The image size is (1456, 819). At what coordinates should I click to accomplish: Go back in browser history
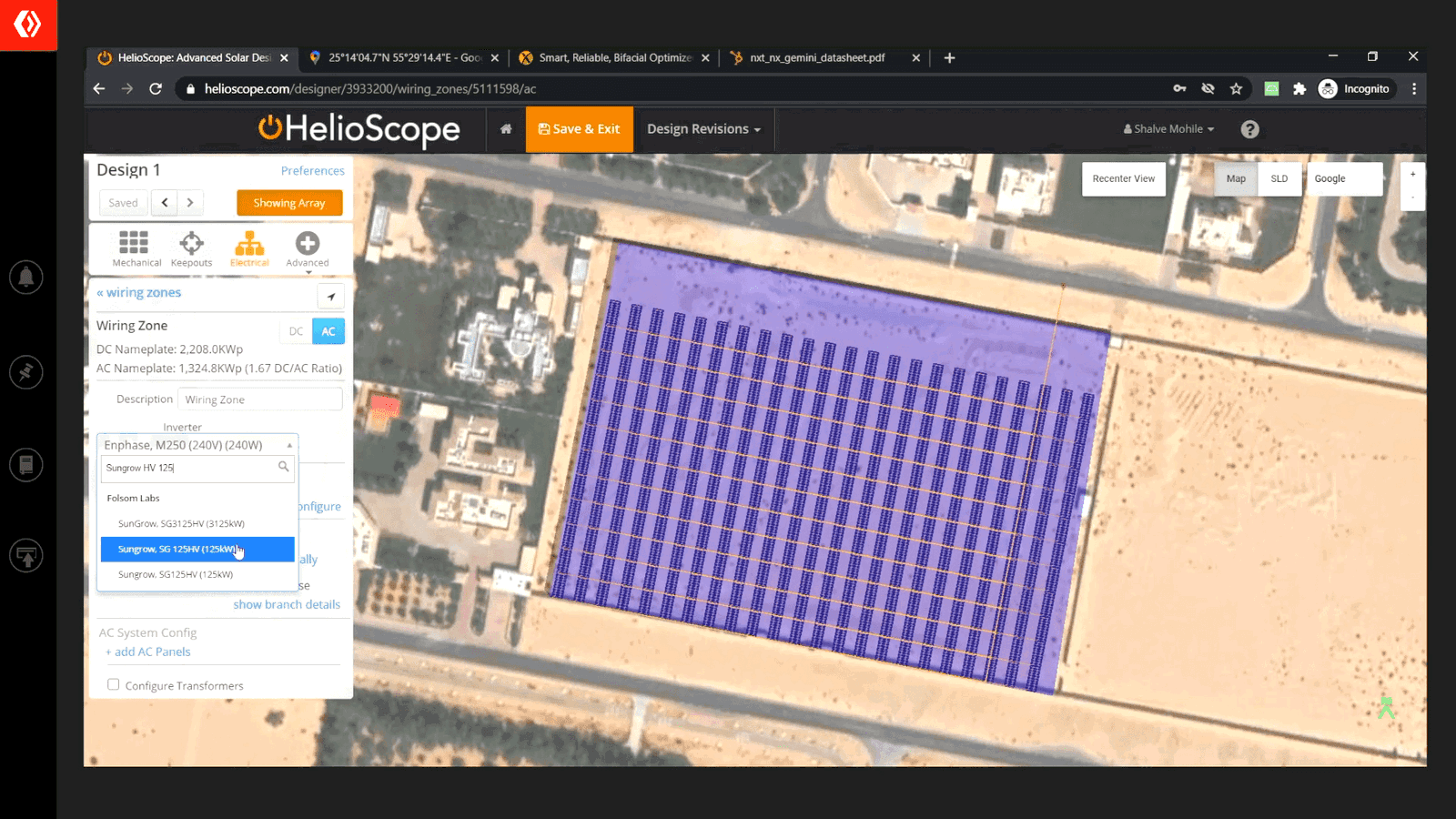coord(99,88)
